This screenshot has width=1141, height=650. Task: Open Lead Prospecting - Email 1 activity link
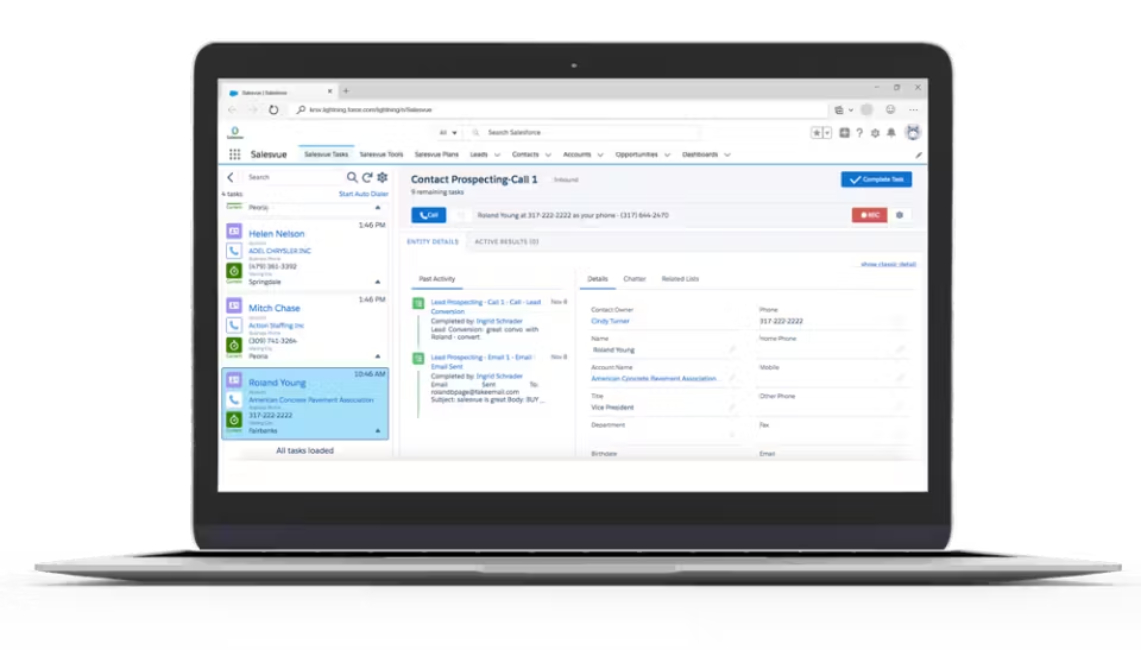[x=481, y=362]
